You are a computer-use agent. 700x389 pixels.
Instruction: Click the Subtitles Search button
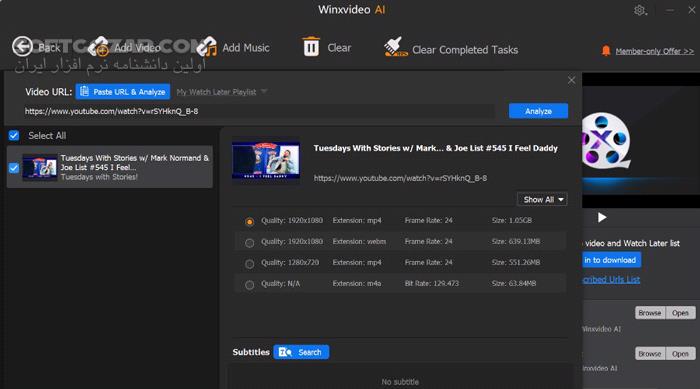pyautogui.click(x=301, y=352)
